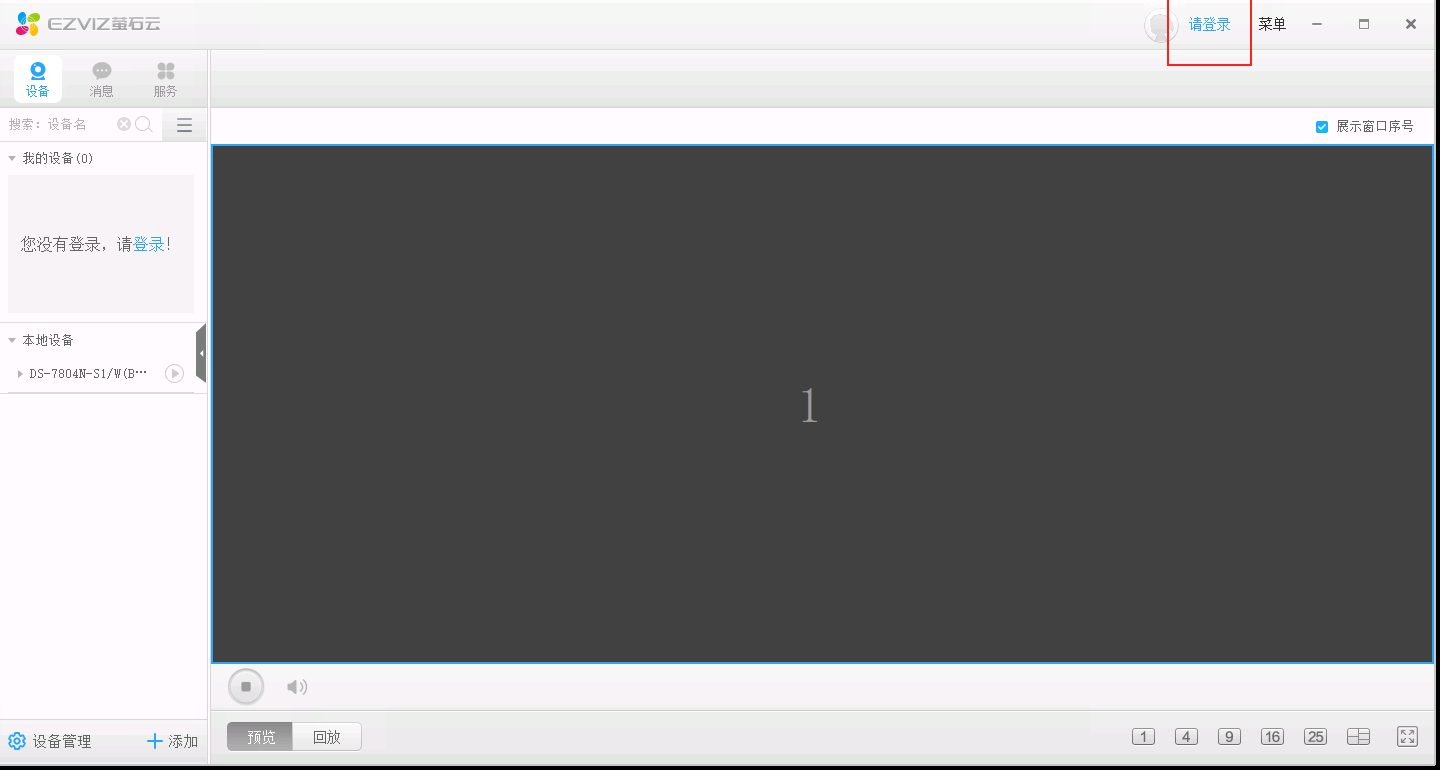The width and height of the screenshot is (1440, 770).
Task: Mute the speaker volume icon
Action: click(297, 687)
